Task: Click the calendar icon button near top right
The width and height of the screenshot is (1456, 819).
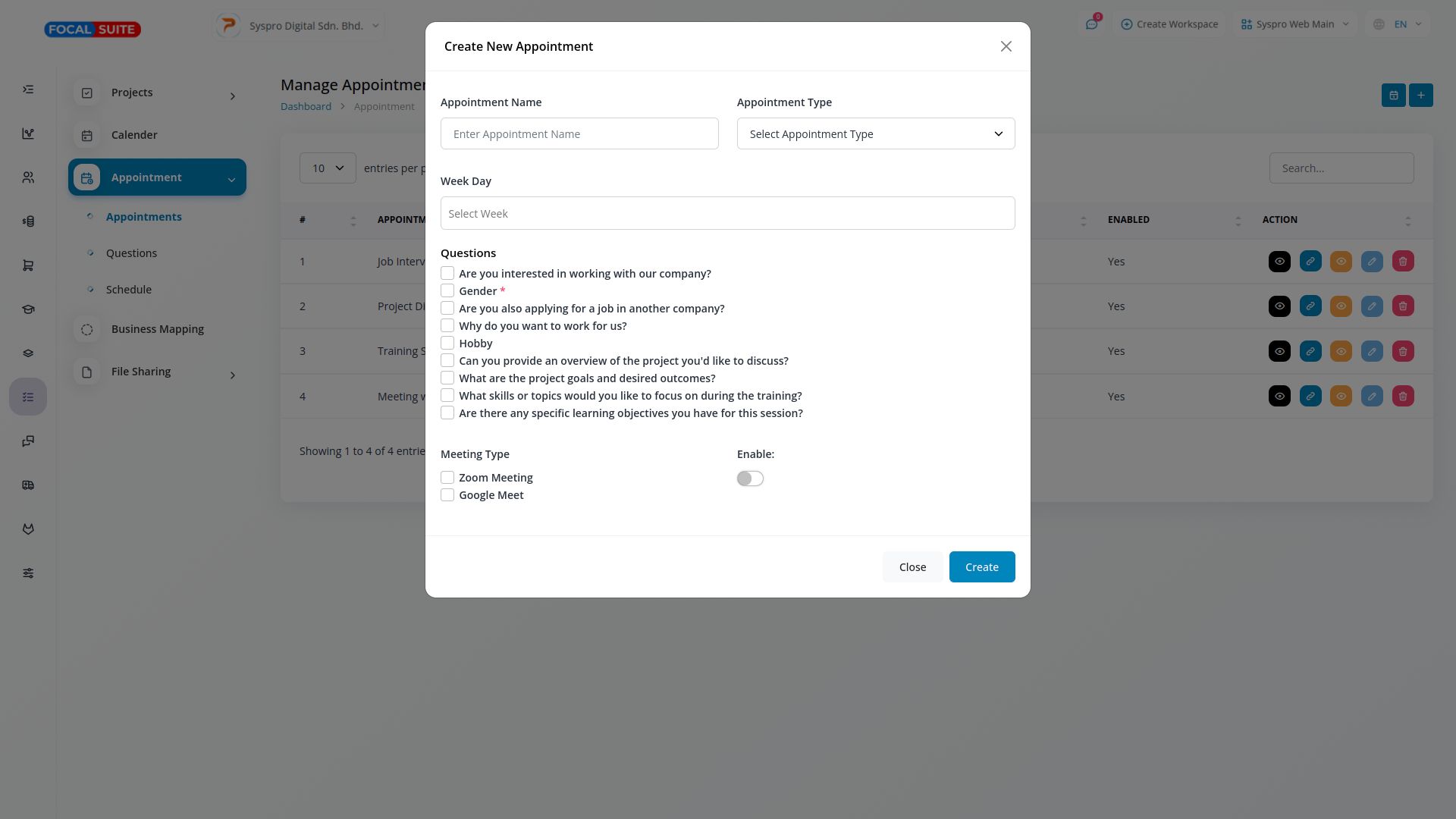Action: pyautogui.click(x=1394, y=95)
